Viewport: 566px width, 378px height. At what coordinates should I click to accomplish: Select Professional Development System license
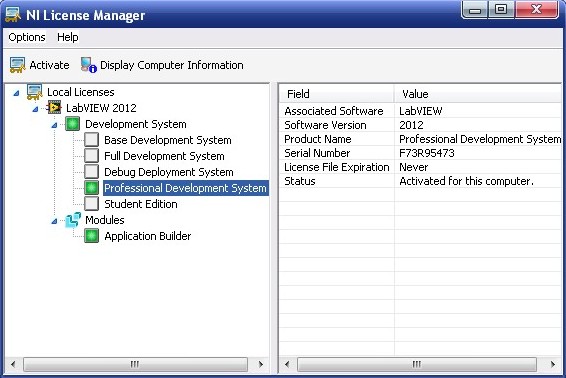click(186, 188)
